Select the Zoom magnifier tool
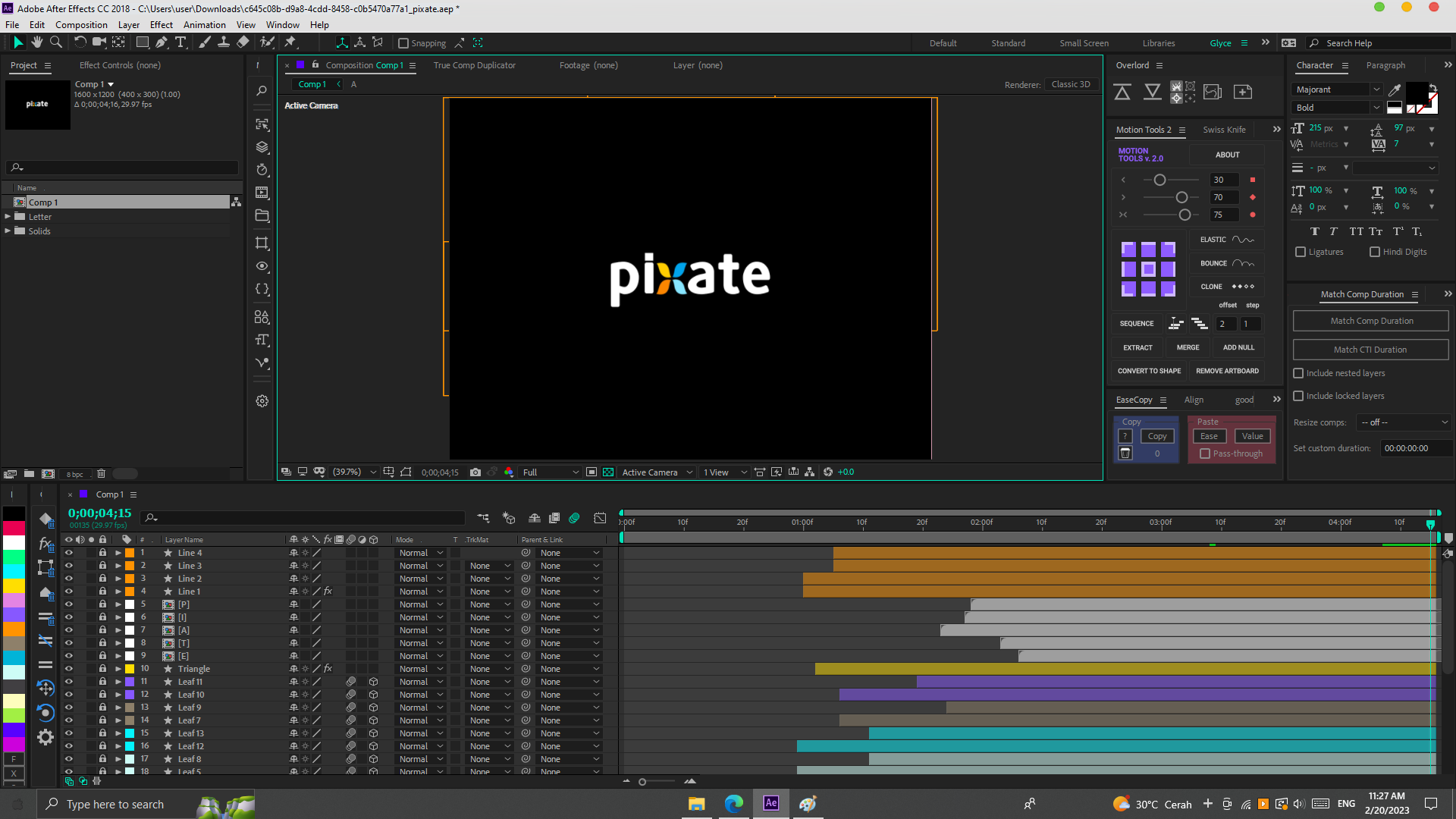The image size is (1456, 819). coord(55,42)
